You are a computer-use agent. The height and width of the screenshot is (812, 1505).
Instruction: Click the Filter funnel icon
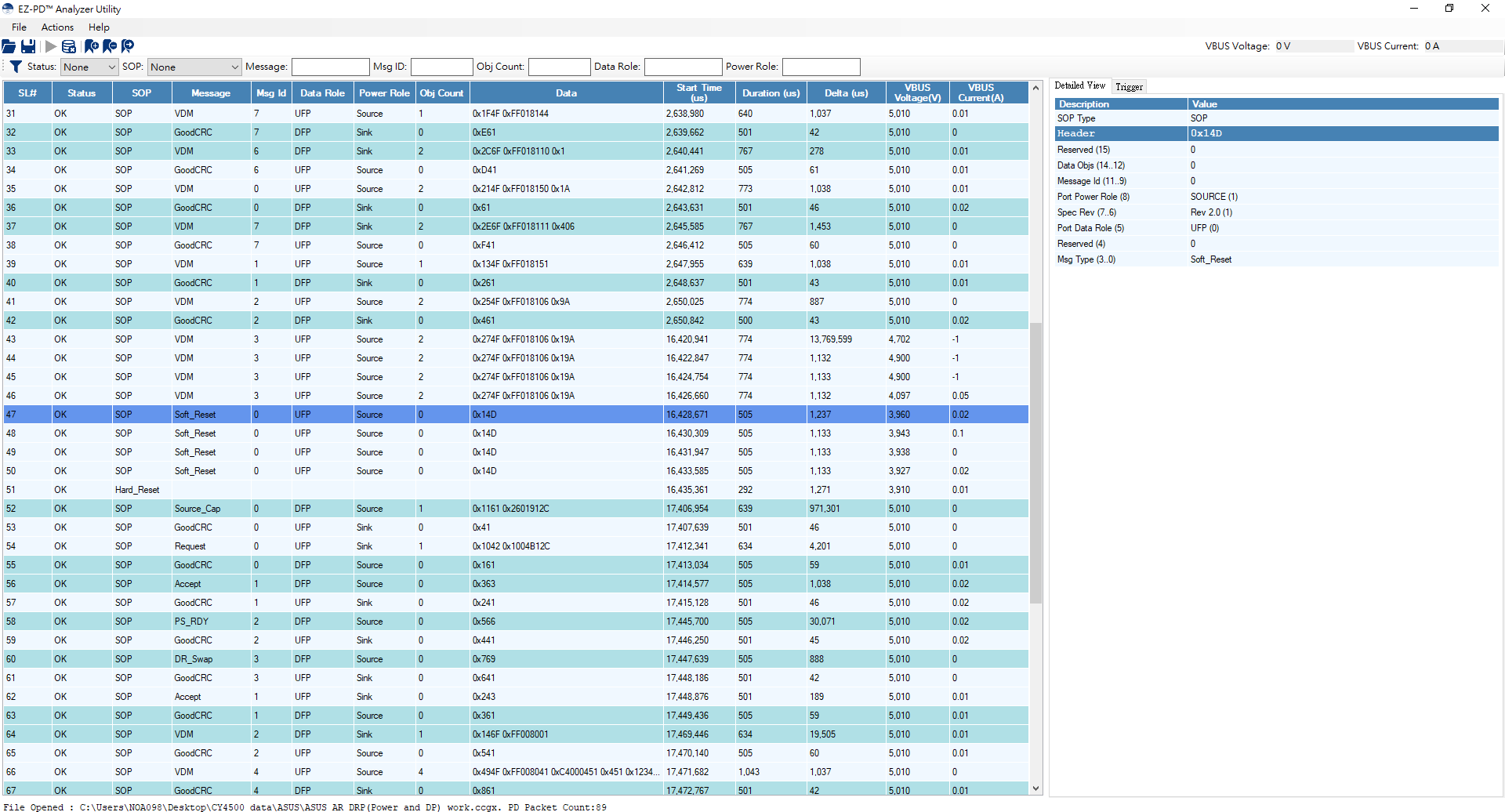tap(16, 67)
